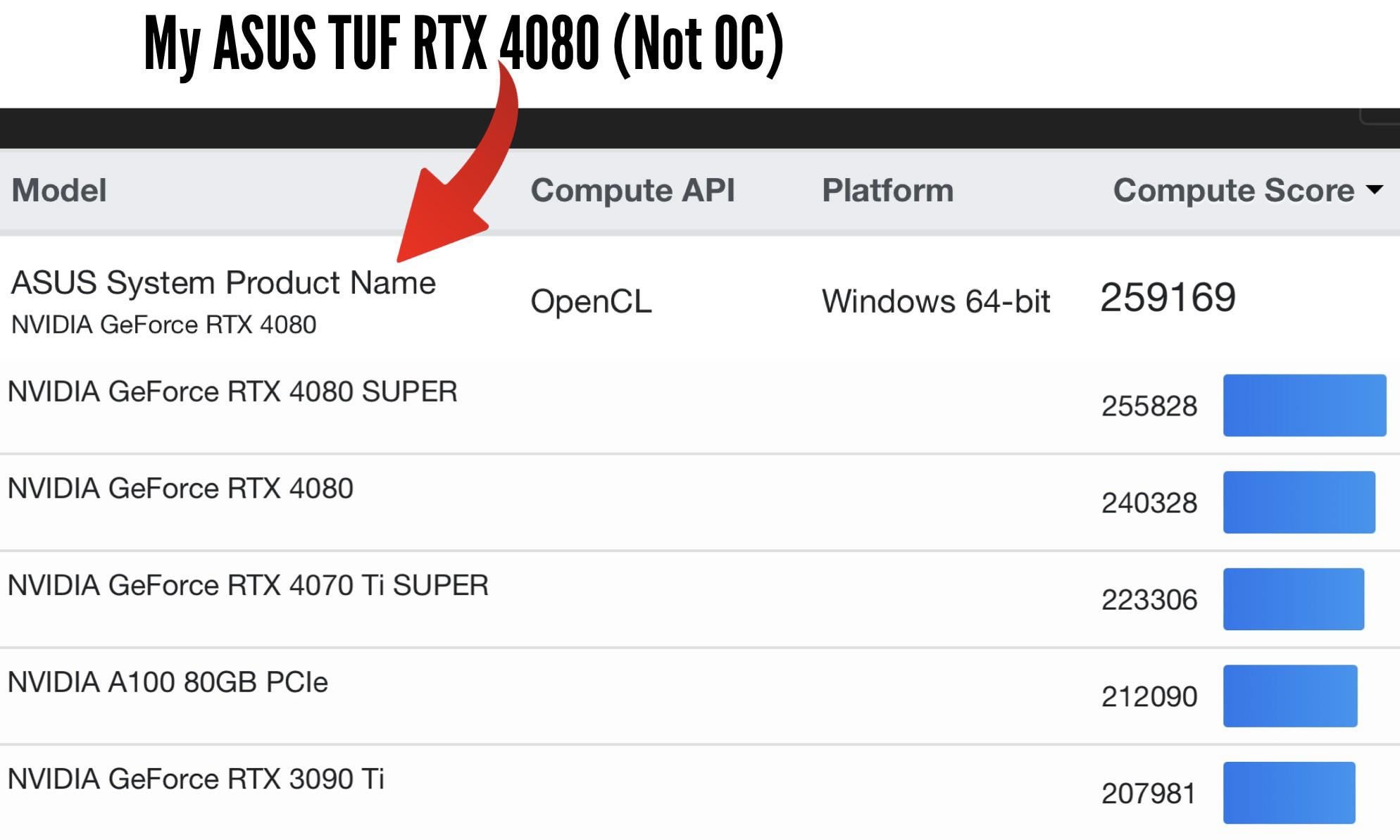Click the Windows 64-bit platform value
Viewport: 1400px width, 840px height.
(x=936, y=301)
